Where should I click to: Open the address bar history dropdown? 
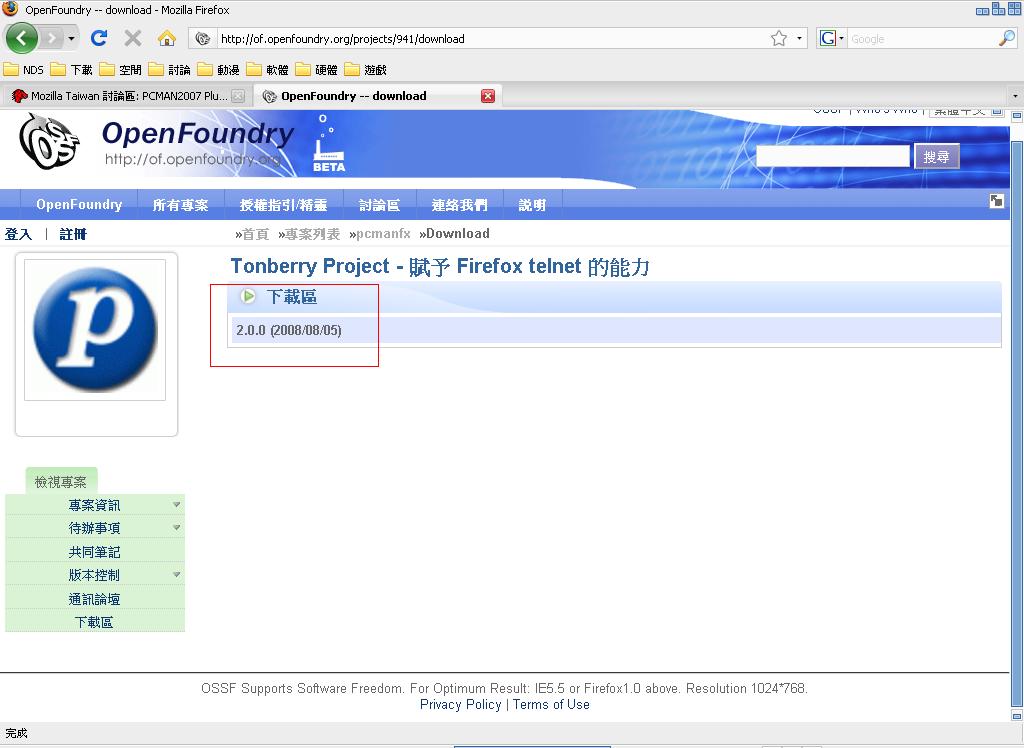click(x=799, y=39)
